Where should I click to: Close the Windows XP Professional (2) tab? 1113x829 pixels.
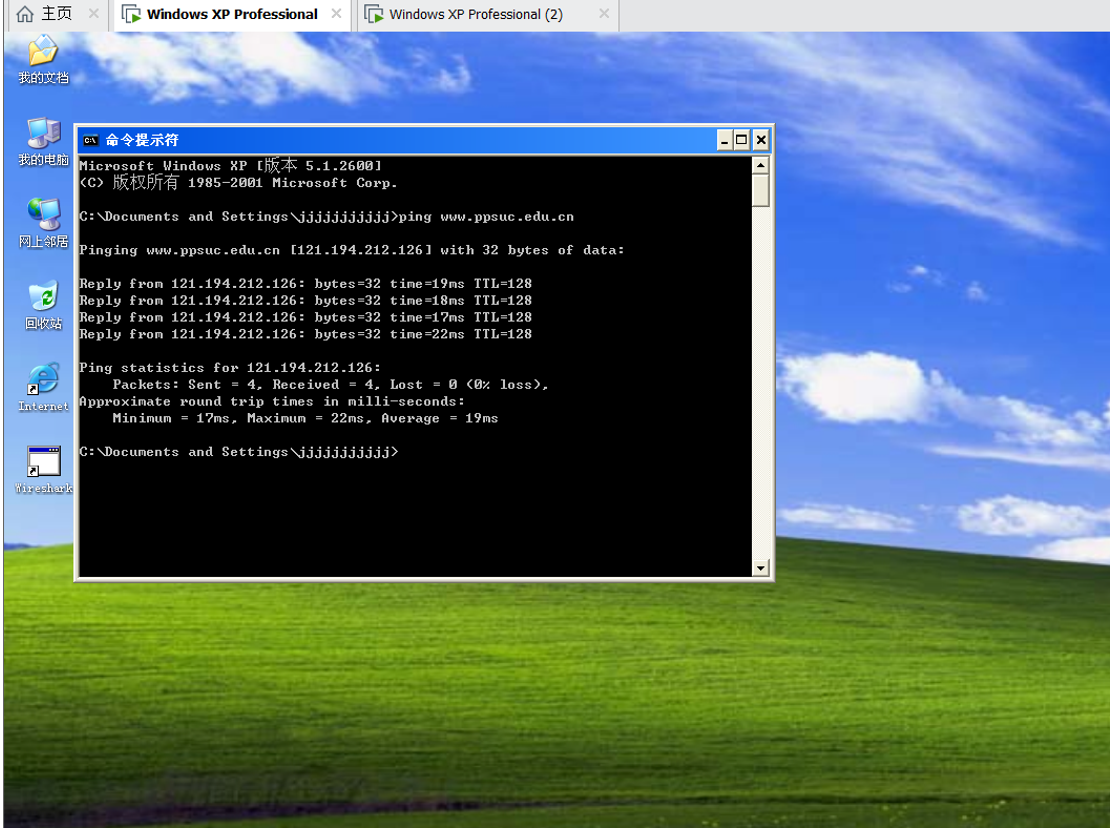coord(604,13)
